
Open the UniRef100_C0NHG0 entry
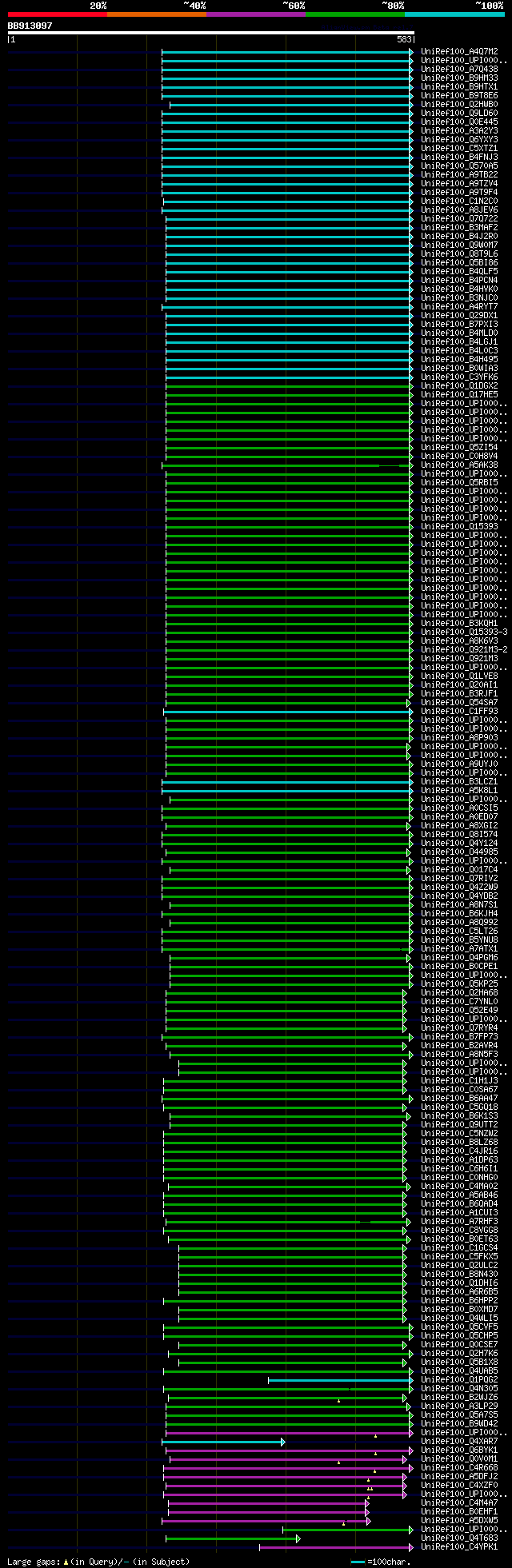point(459,1178)
